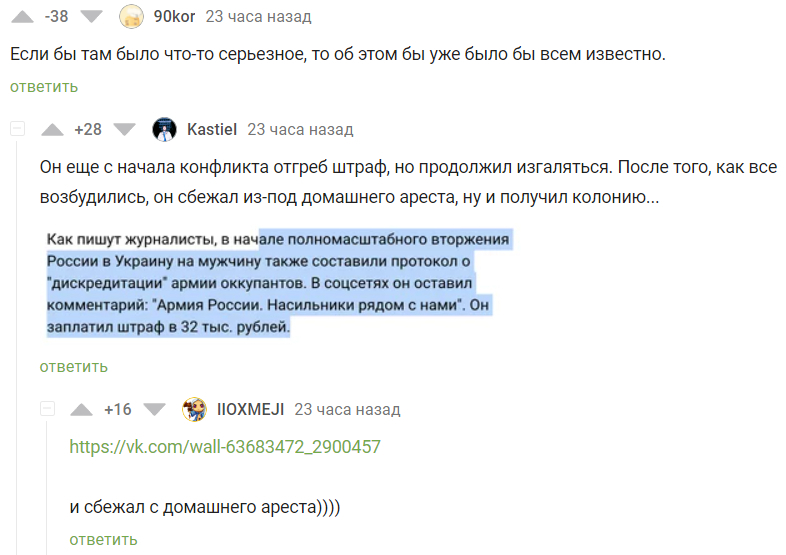786x555 pixels.
Task: Open the quoted news text image
Action: (279, 284)
